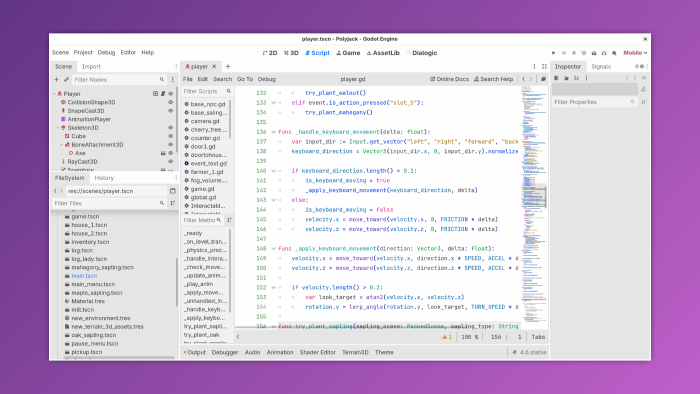Open Online Docs link
Screen dimensions: 700x394
[449, 79]
